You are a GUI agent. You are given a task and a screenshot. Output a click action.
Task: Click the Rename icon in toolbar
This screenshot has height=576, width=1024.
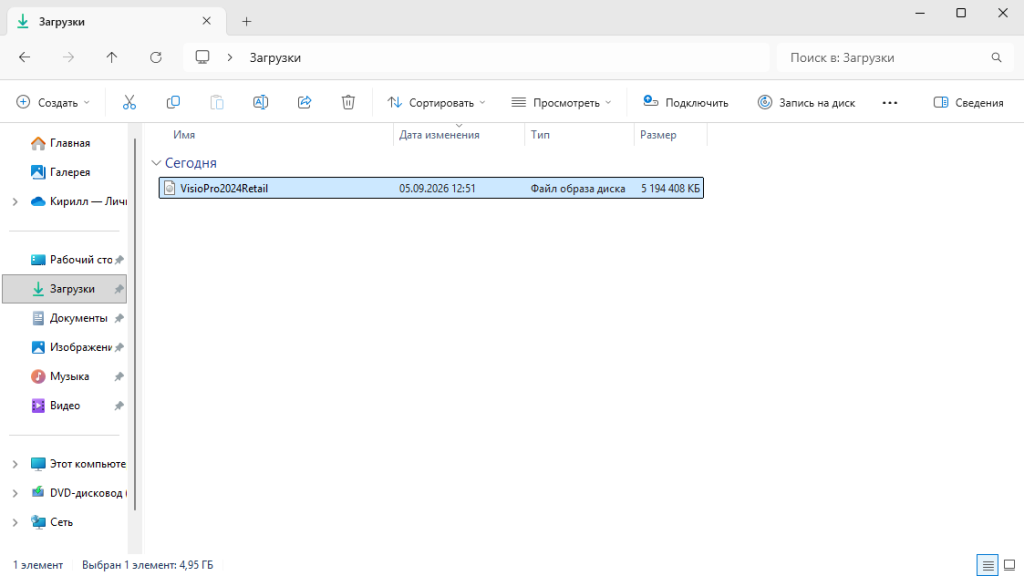click(x=261, y=103)
